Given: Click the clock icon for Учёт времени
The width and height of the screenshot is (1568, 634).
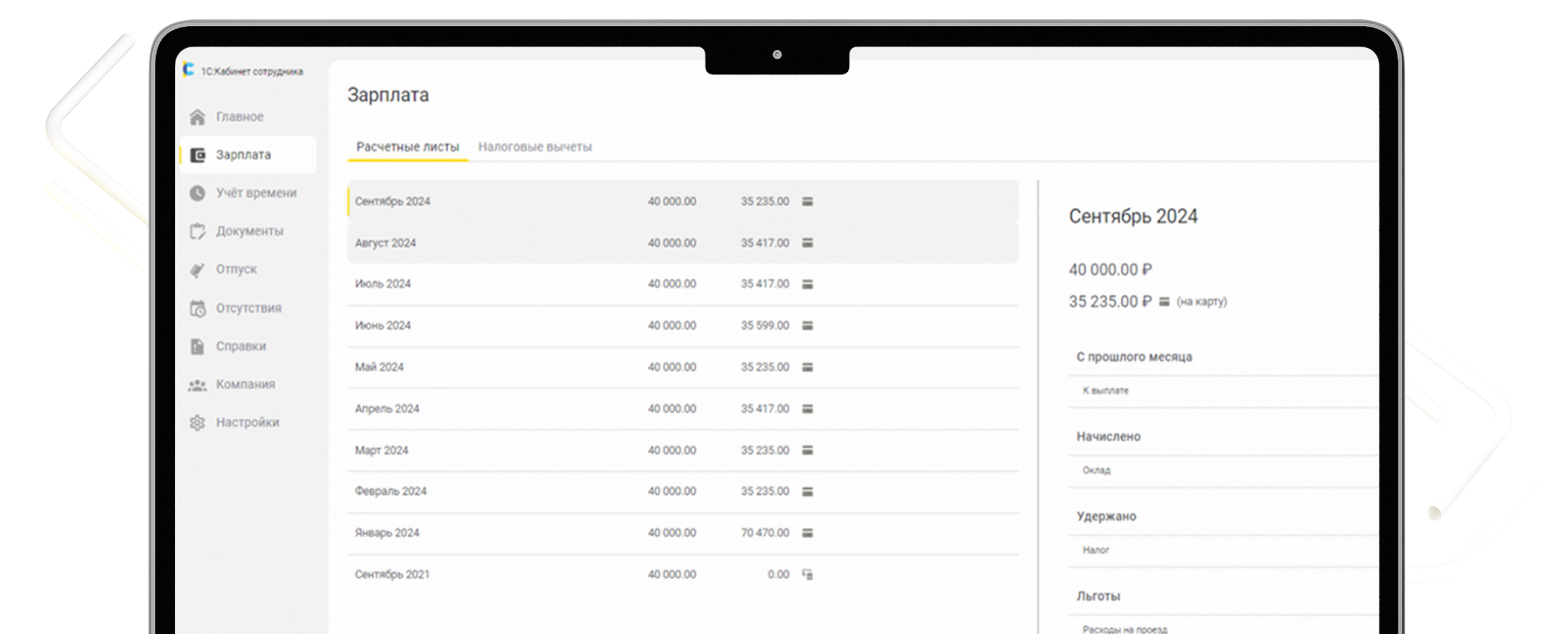Looking at the screenshot, I should pos(197,193).
